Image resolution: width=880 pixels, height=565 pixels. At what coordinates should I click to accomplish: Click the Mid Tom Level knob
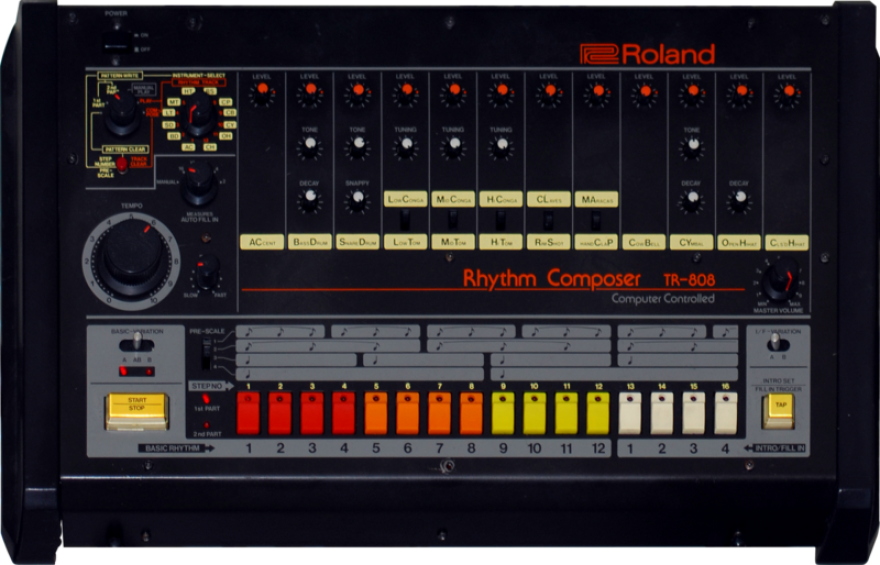(x=453, y=93)
